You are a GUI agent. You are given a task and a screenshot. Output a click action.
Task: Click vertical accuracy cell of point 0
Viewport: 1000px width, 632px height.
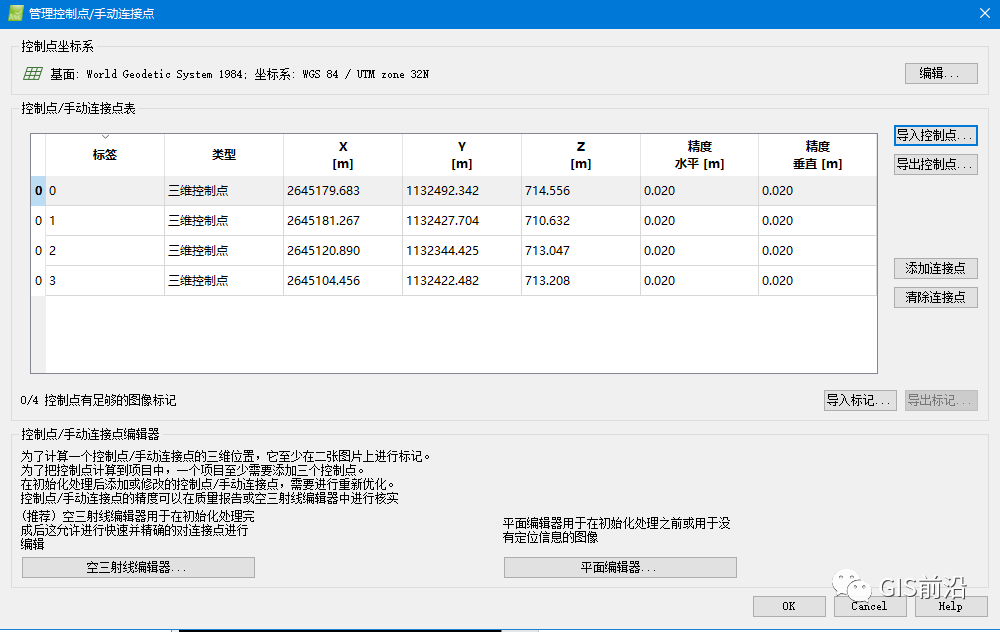818,191
